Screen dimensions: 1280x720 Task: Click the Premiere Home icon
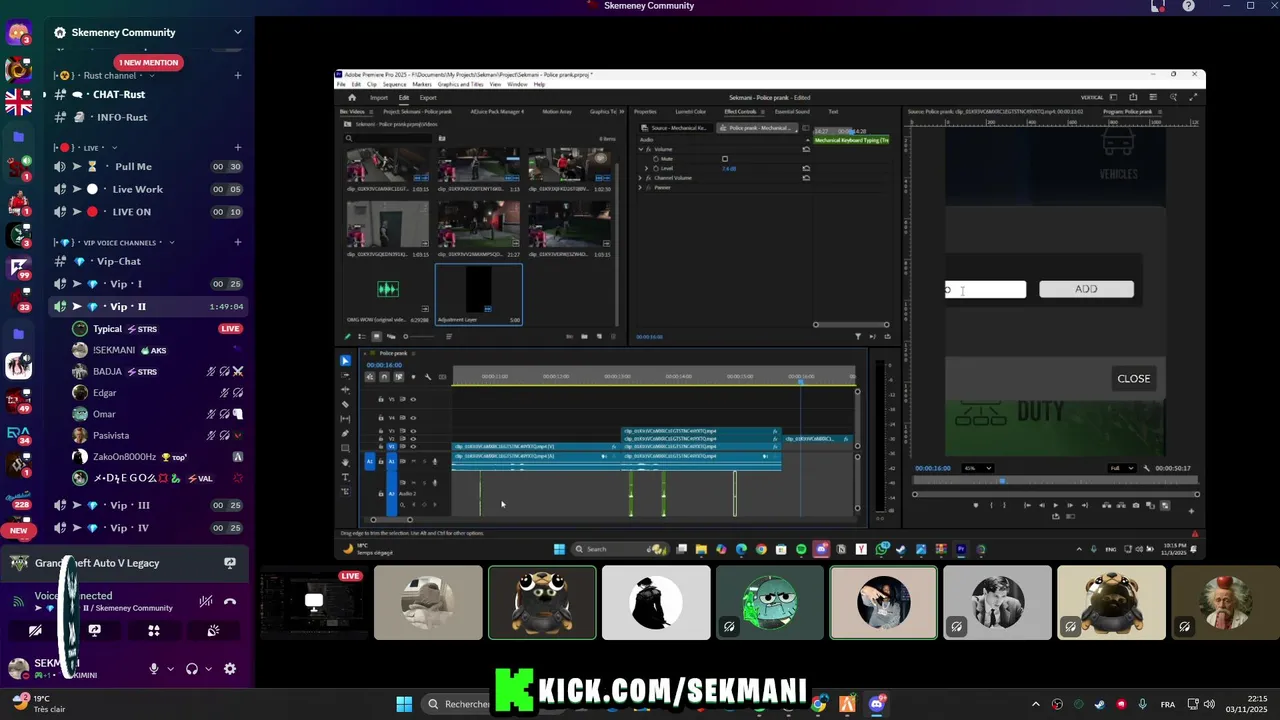pyautogui.click(x=352, y=98)
